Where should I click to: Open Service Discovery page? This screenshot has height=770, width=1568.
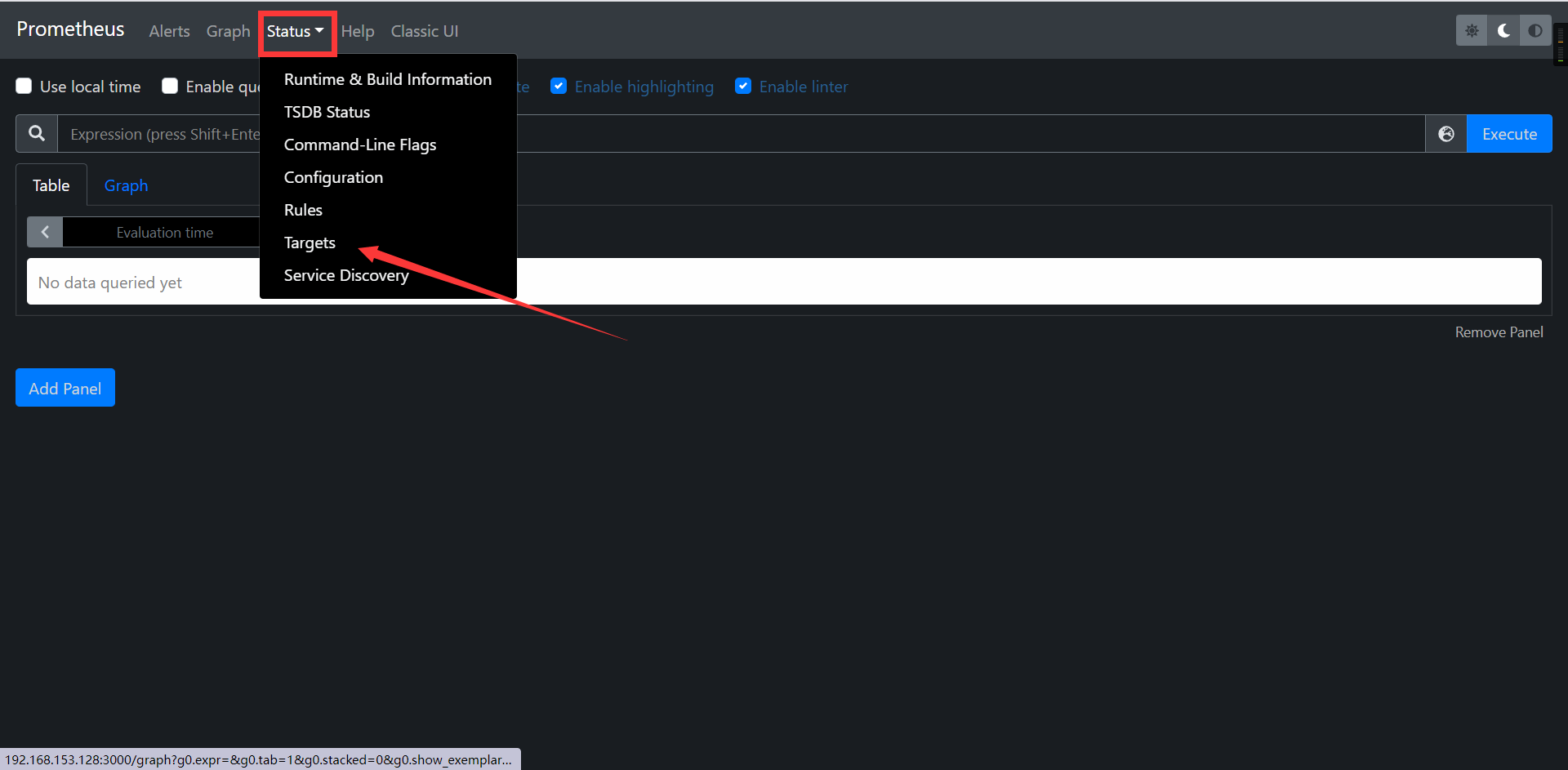tap(388, 275)
